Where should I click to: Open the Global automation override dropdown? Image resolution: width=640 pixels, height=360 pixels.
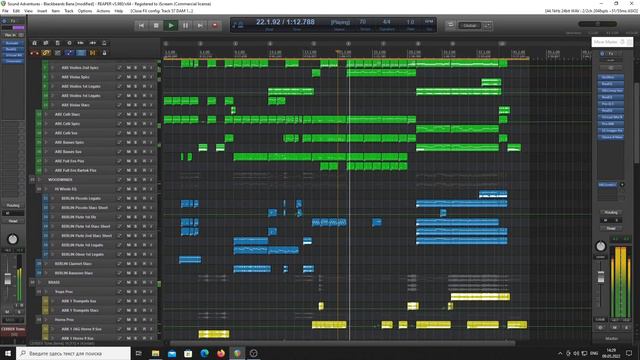click(469, 25)
